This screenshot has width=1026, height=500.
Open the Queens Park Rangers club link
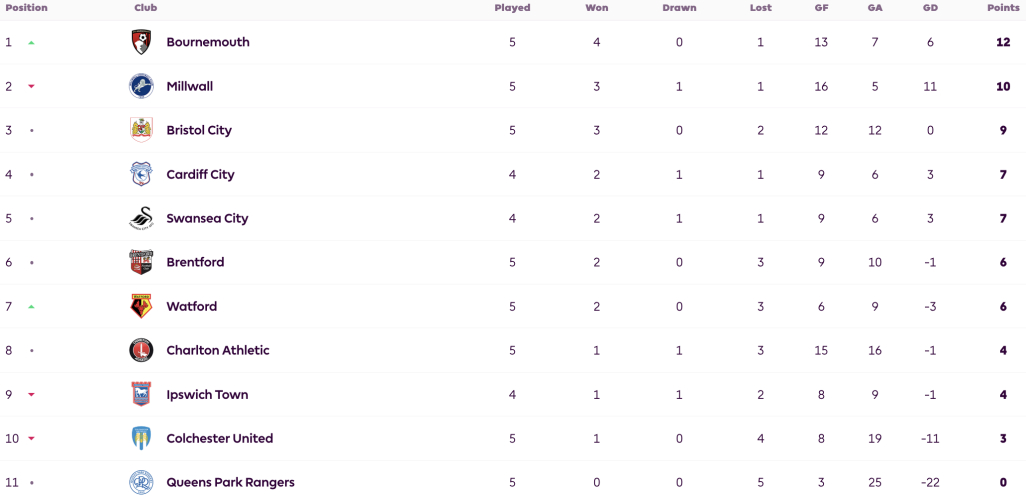click(x=230, y=483)
